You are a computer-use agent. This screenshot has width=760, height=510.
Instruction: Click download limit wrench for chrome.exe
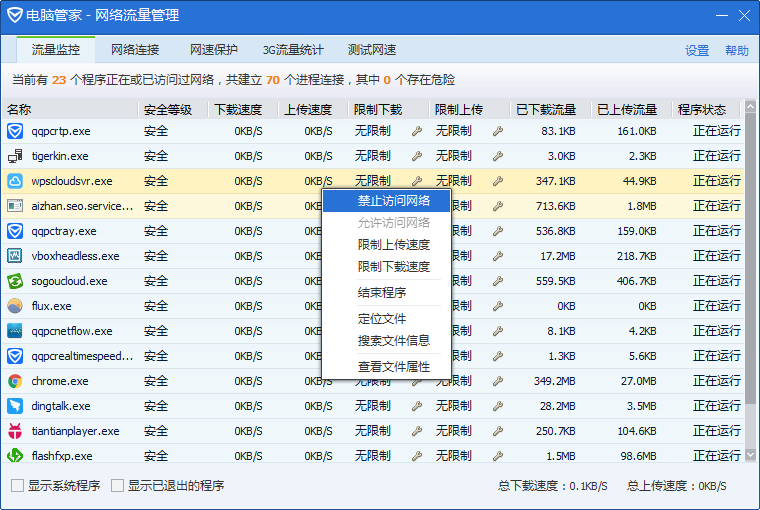(417, 381)
